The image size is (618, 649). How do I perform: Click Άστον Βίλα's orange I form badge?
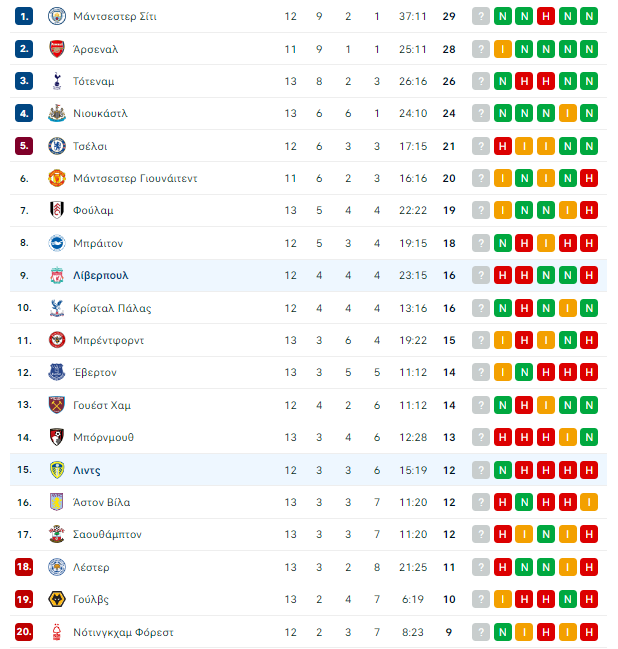[589, 502]
